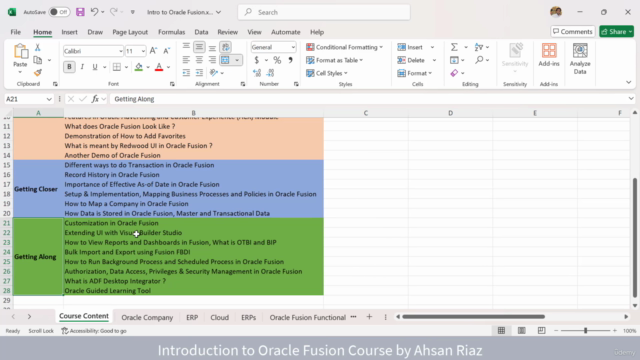The width and height of the screenshot is (640, 360).
Task: Click the vertical scrollbar thumb
Action: pos(635,237)
